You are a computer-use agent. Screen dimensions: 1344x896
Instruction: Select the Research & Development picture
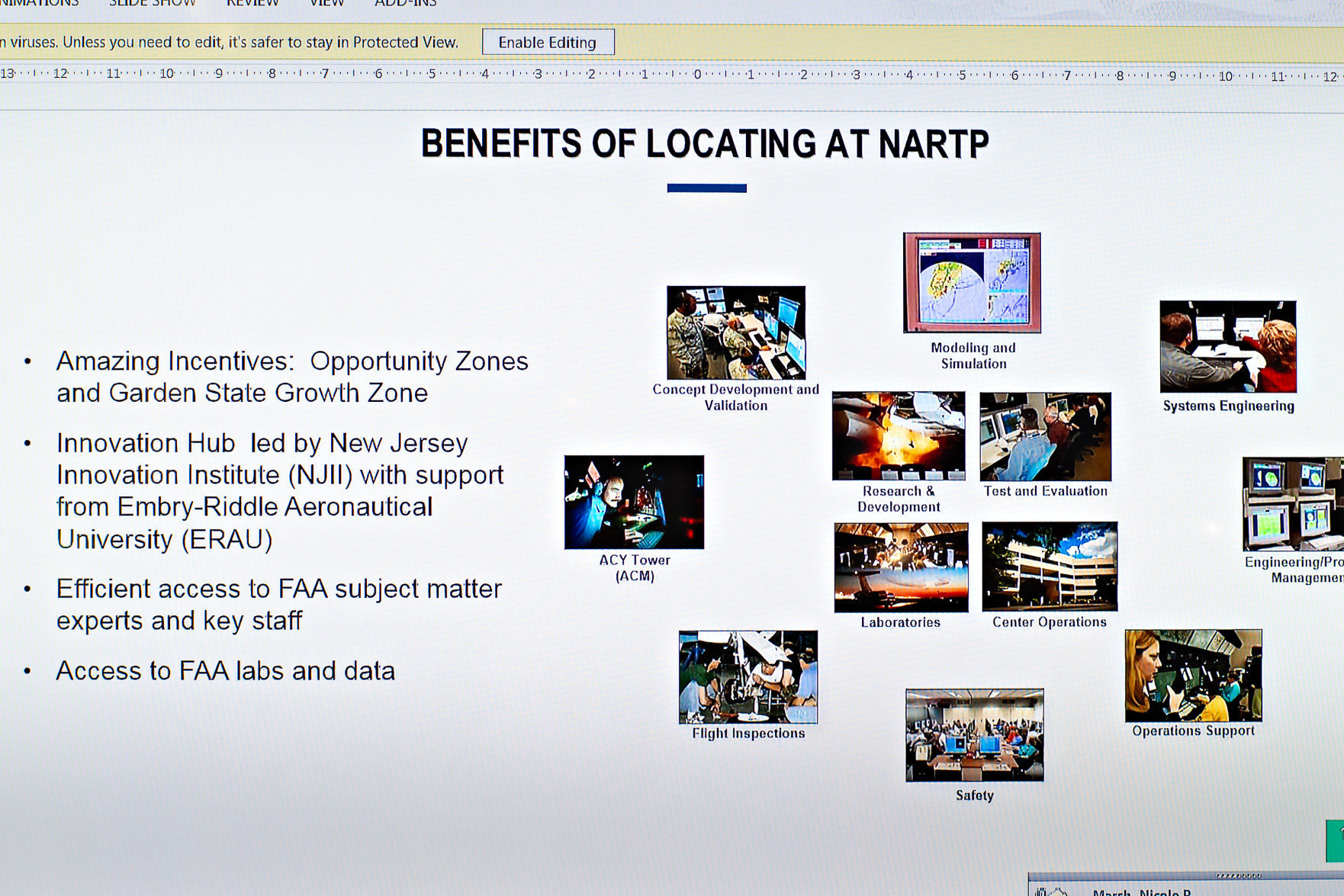click(899, 435)
